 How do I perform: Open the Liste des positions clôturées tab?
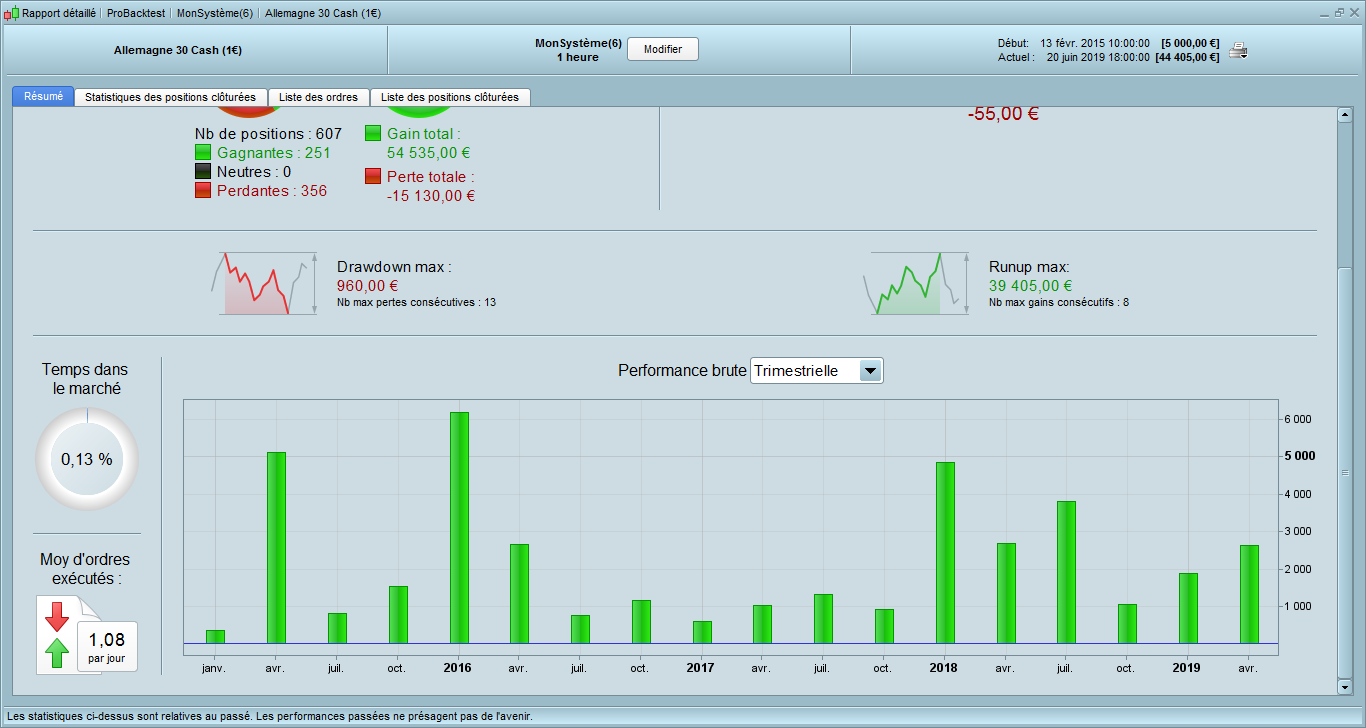coord(450,97)
